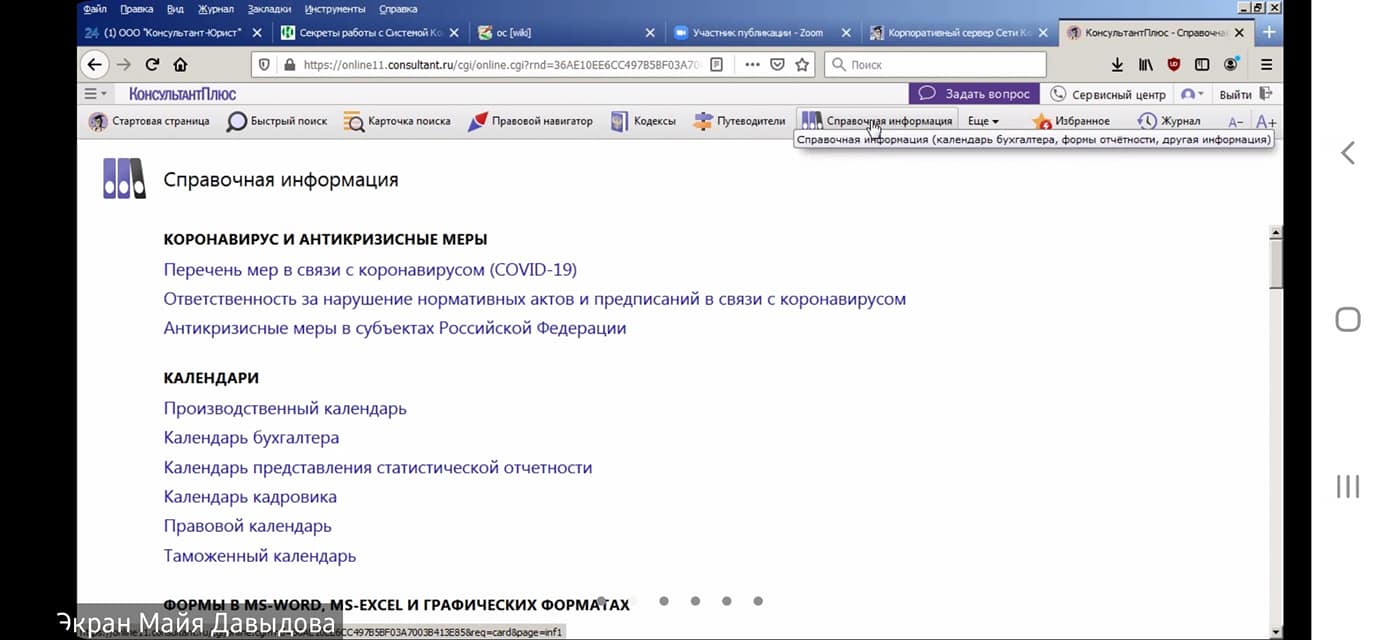This screenshot has width=1386, height=640.
Task: Open the Инструменты menu
Action: (336, 9)
